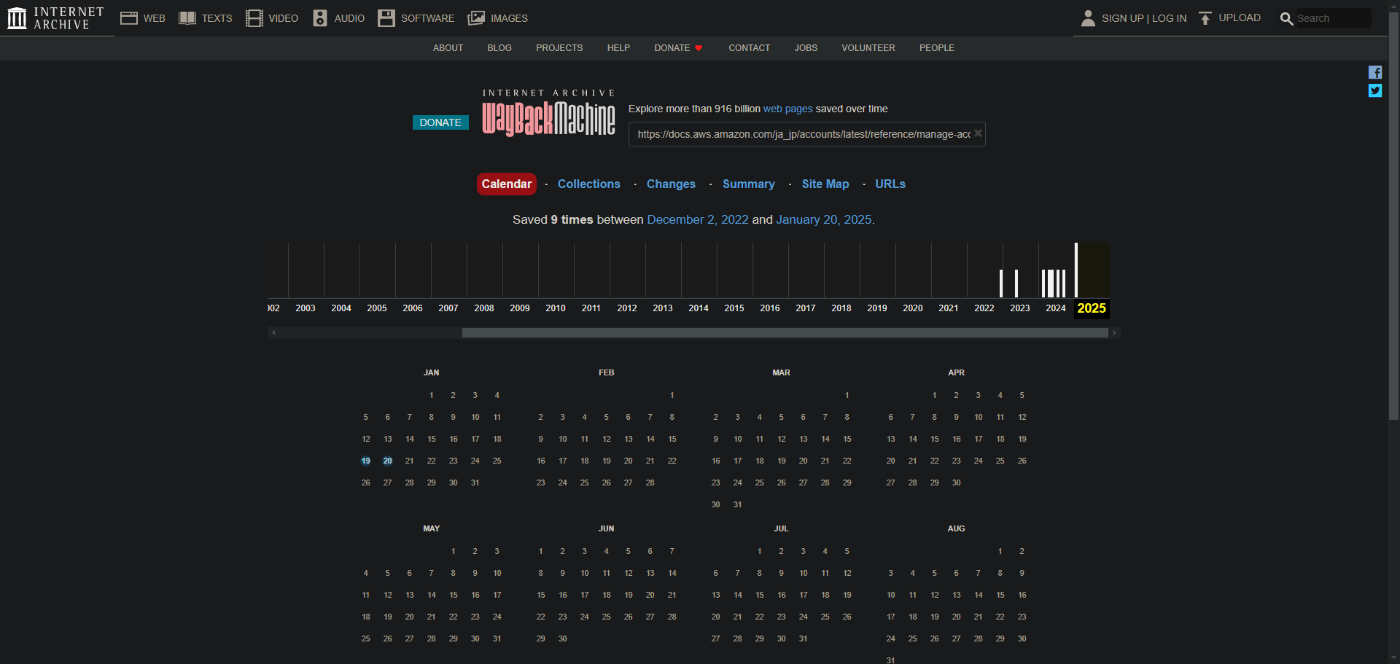The image size is (1400, 664).
Task: Switch to the URLs tab
Action: click(890, 184)
